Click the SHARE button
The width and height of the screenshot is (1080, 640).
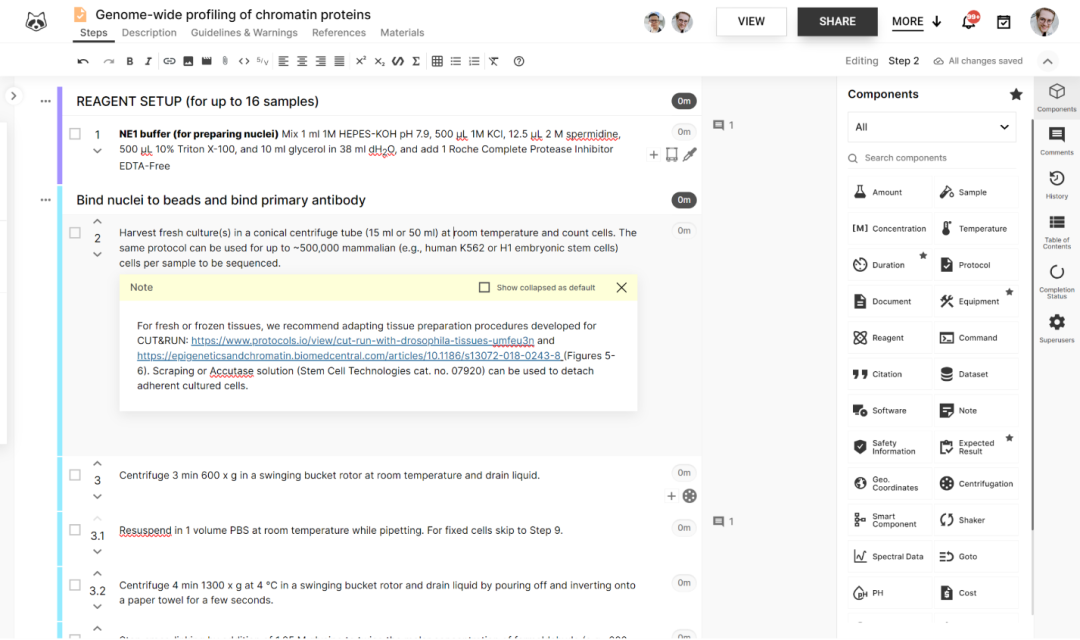coord(838,21)
